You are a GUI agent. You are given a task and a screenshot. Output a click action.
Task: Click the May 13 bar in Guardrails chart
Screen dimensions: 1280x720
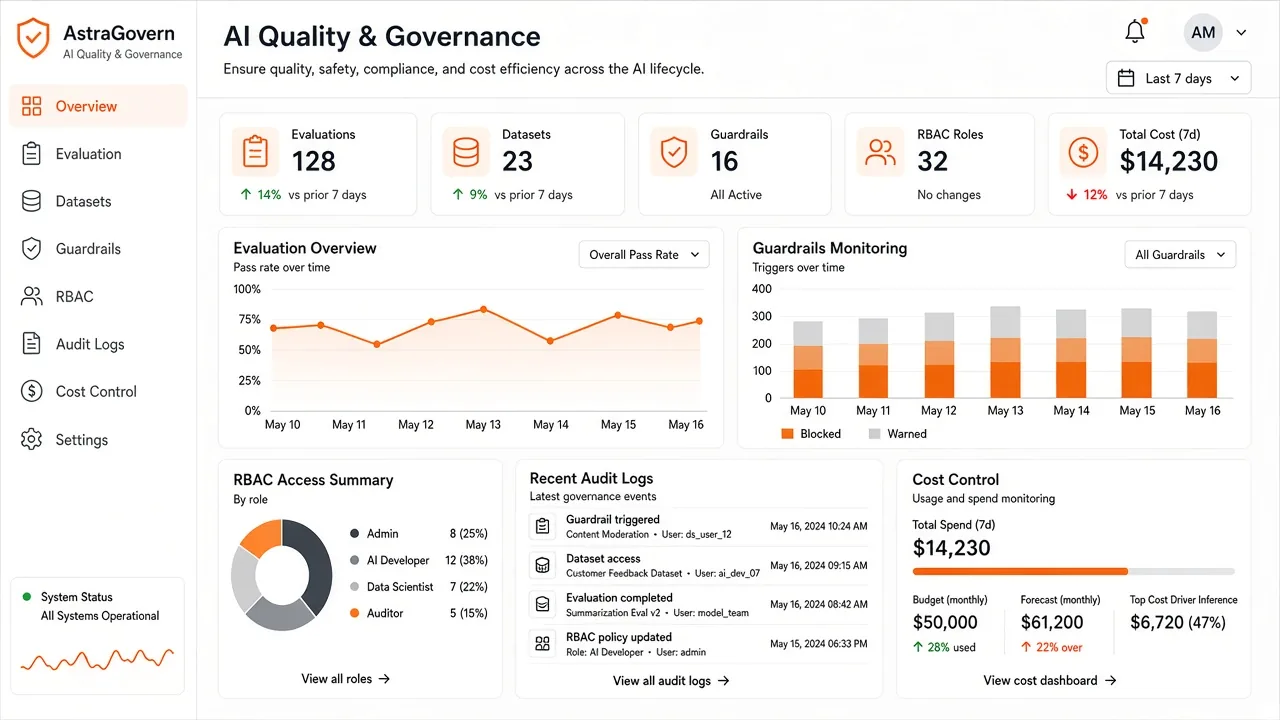click(x=1005, y=352)
